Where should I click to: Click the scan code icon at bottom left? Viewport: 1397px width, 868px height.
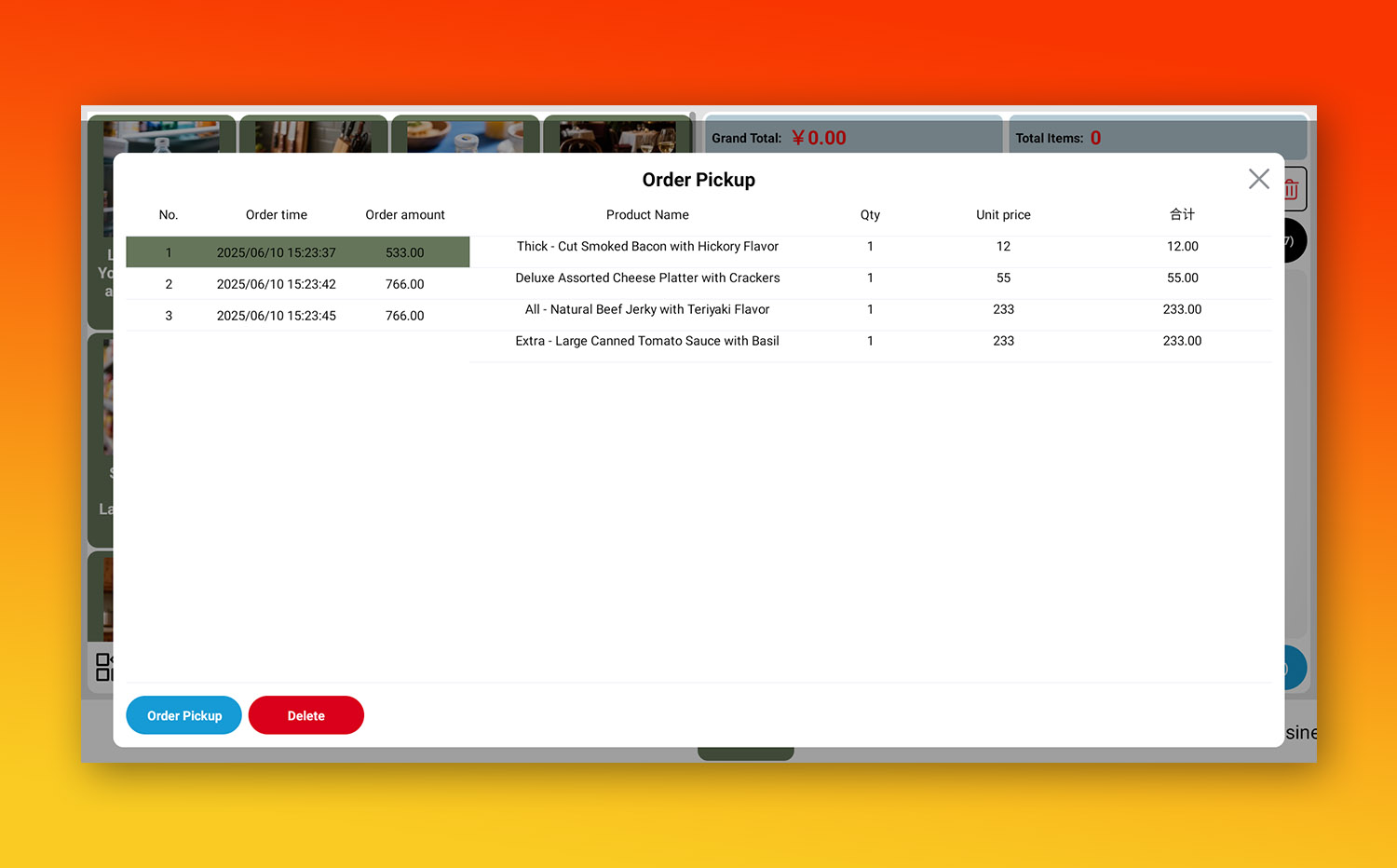(x=103, y=666)
